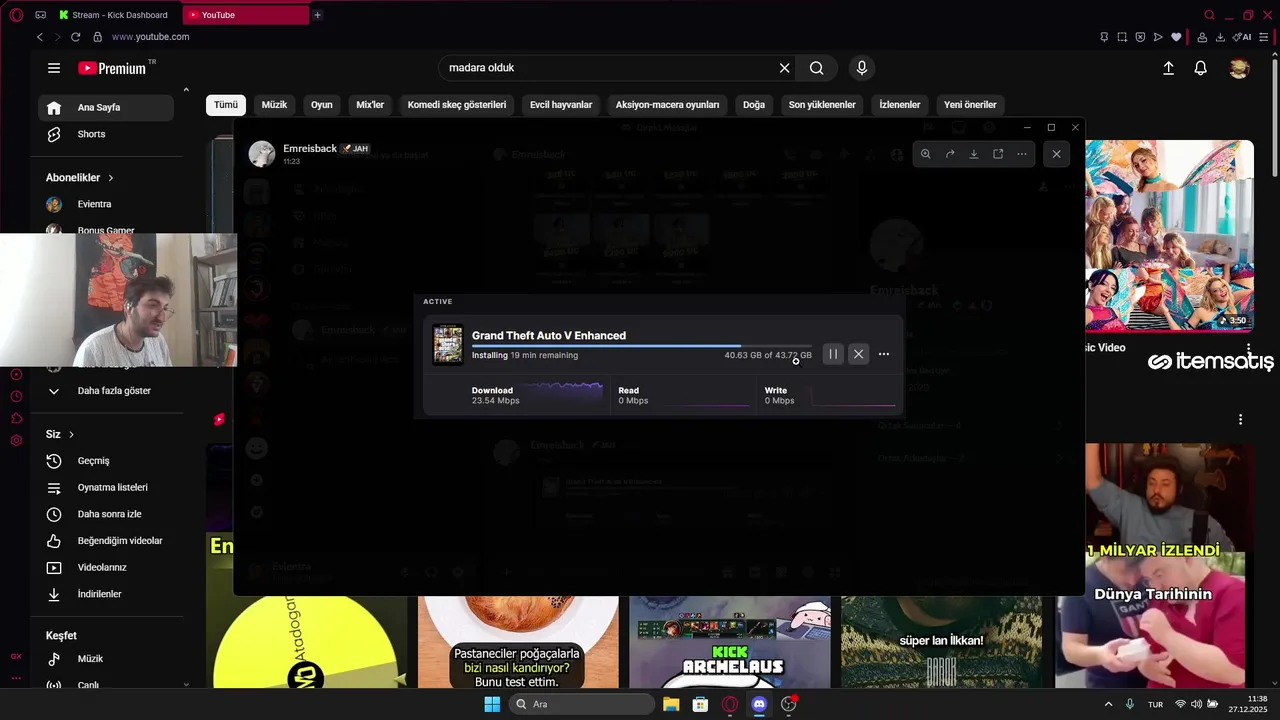Open Beğendiğim videolar in sidebar
The image size is (1280, 720).
[106, 541]
